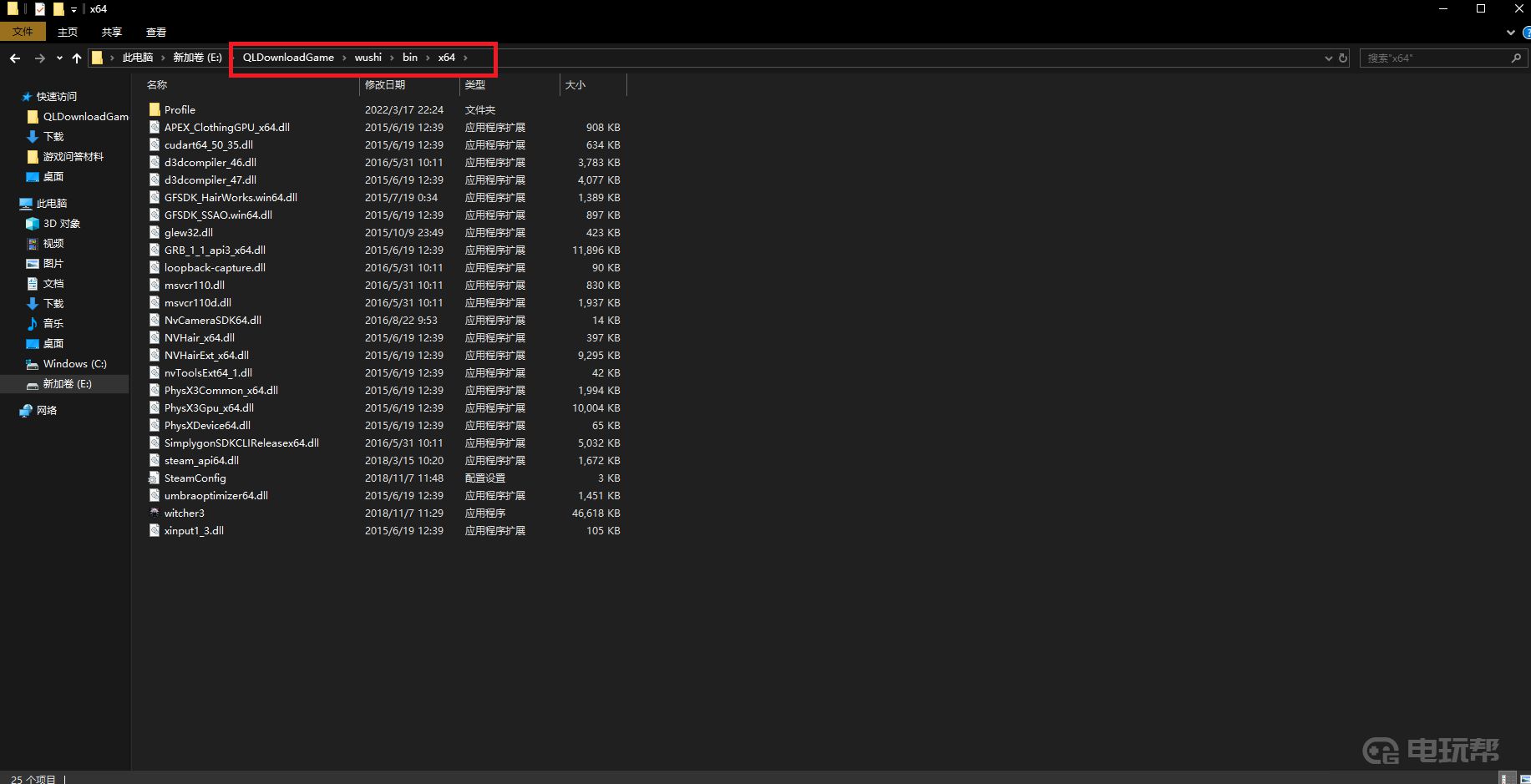Select witcher3 application icon

pyautogui.click(x=155, y=513)
